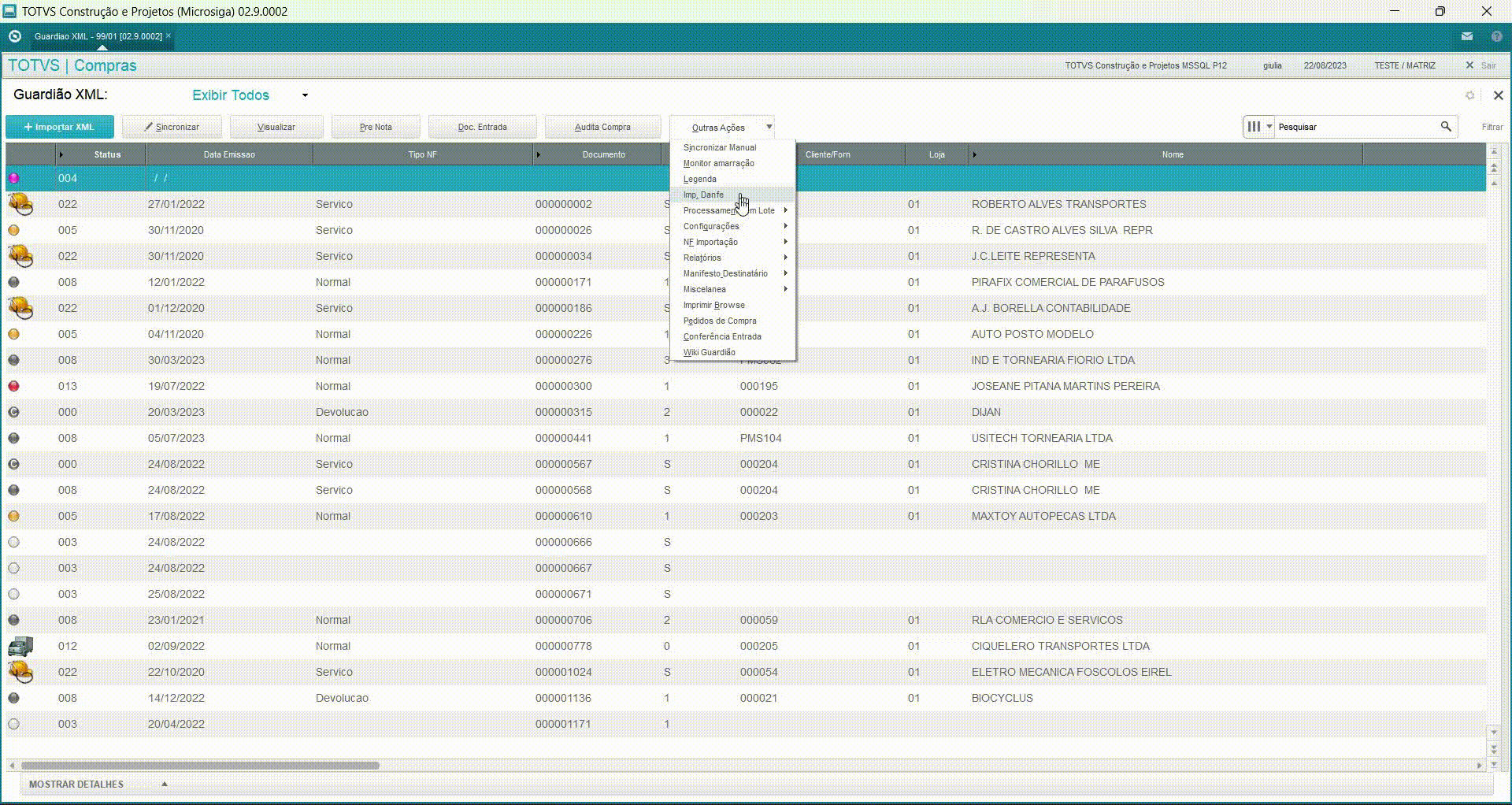Click the gray status dot for PIRAFIX COMERCIAL

[13, 282]
